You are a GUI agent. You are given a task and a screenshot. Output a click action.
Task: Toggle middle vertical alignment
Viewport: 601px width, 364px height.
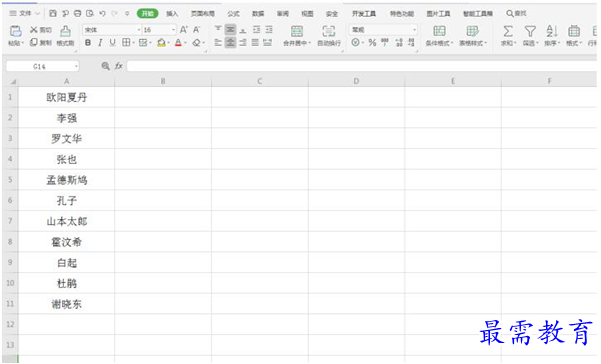pyautogui.click(x=230, y=30)
